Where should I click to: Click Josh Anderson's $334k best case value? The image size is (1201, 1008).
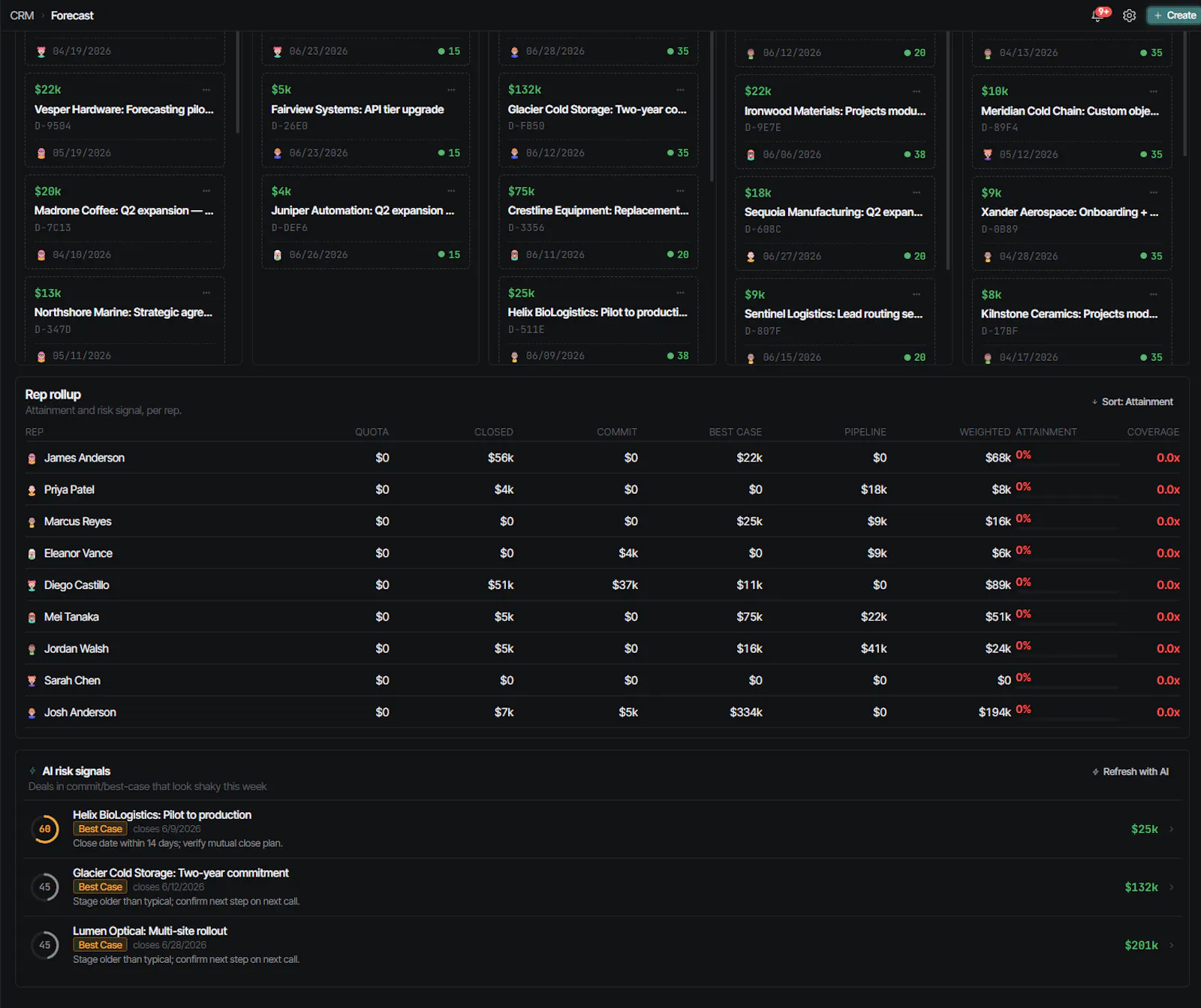point(746,712)
